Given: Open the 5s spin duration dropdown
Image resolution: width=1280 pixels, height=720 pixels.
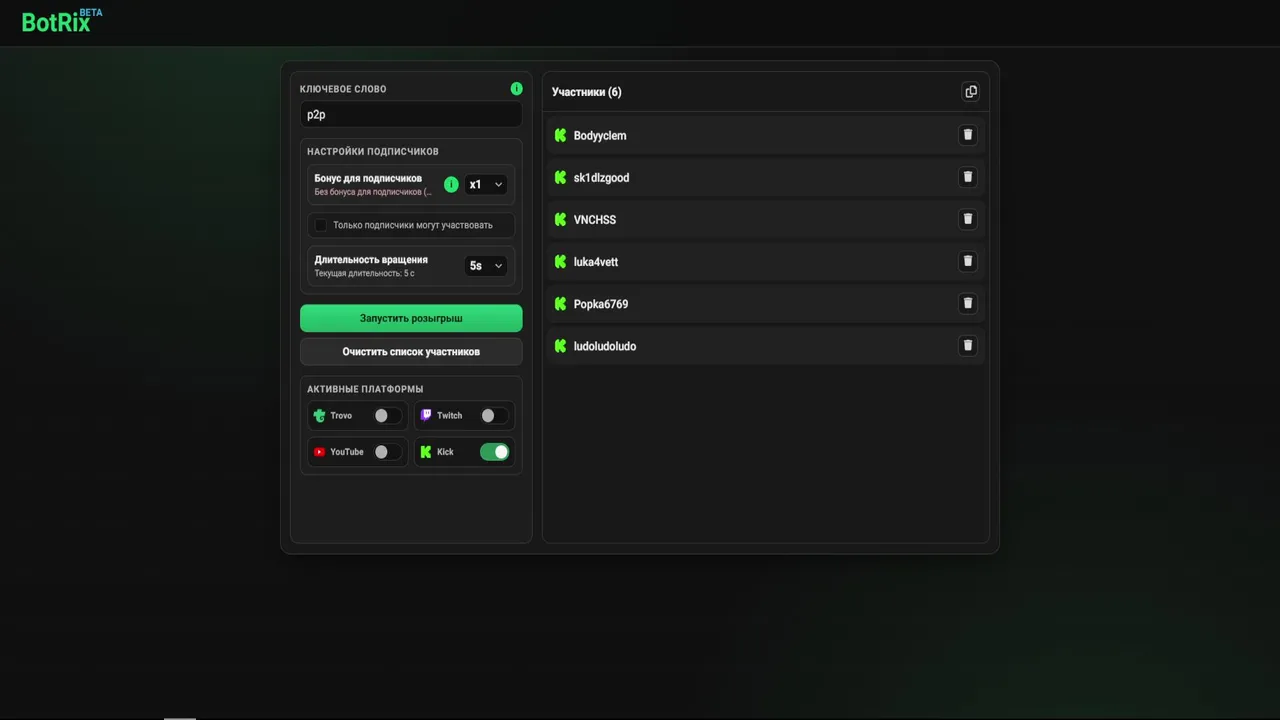Looking at the screenshot, I should point(485,266).
